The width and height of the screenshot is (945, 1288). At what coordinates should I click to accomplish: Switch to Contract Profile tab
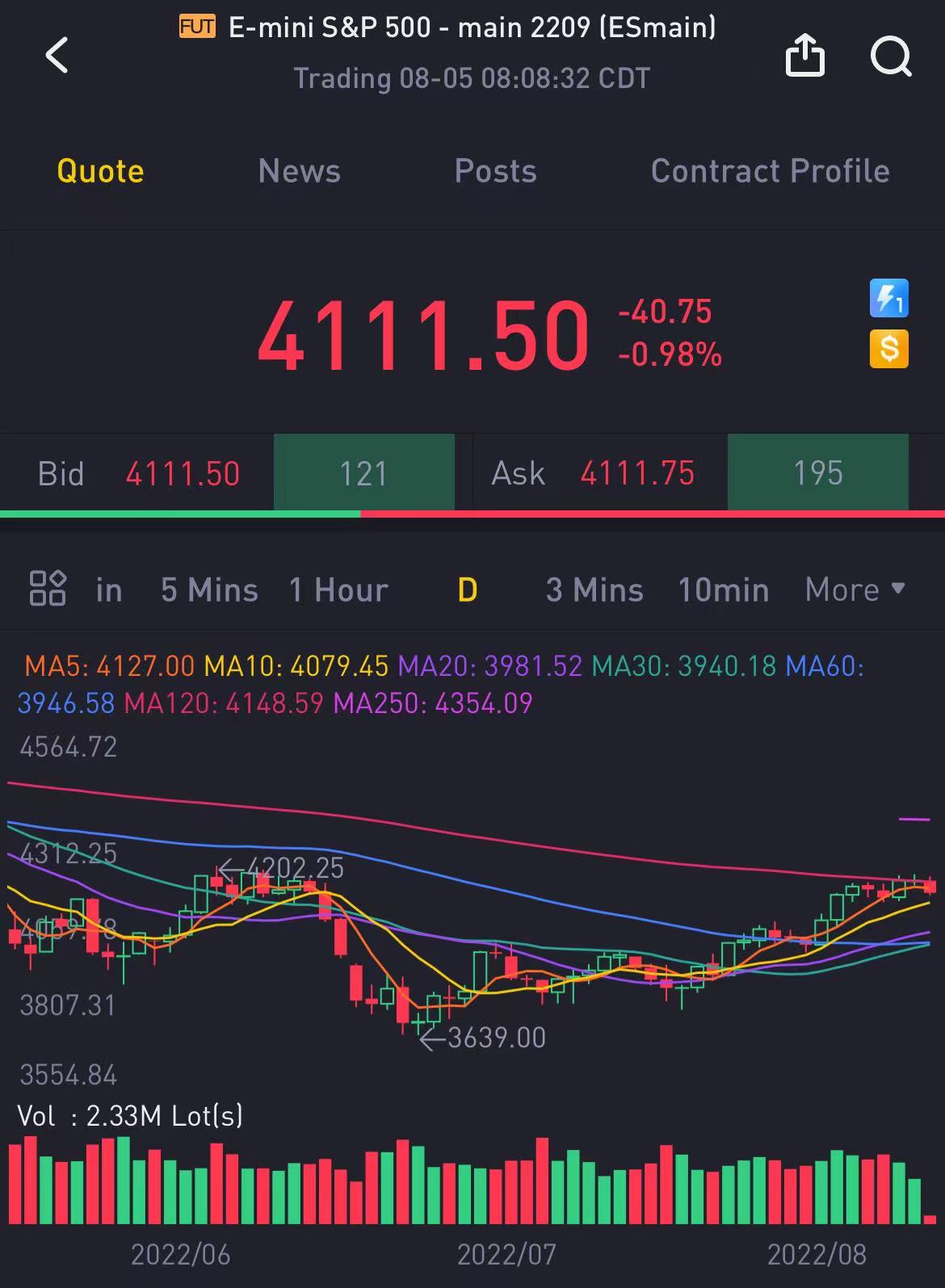pos(771,171)
